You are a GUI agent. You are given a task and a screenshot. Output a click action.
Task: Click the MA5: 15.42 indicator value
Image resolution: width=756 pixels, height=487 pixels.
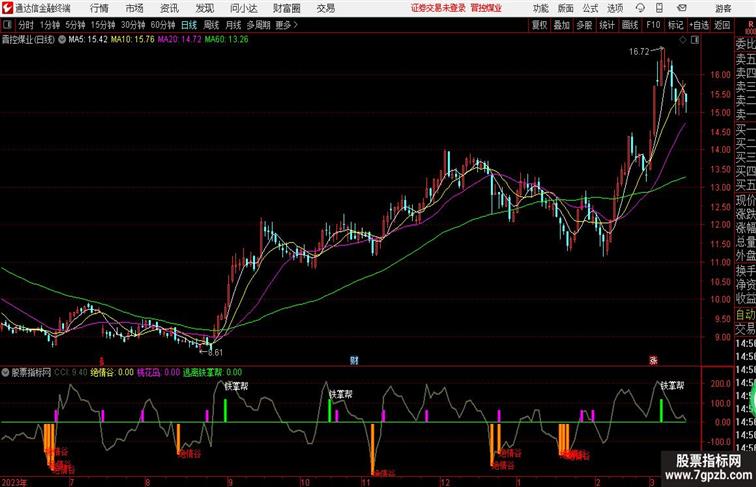[88, 40]
